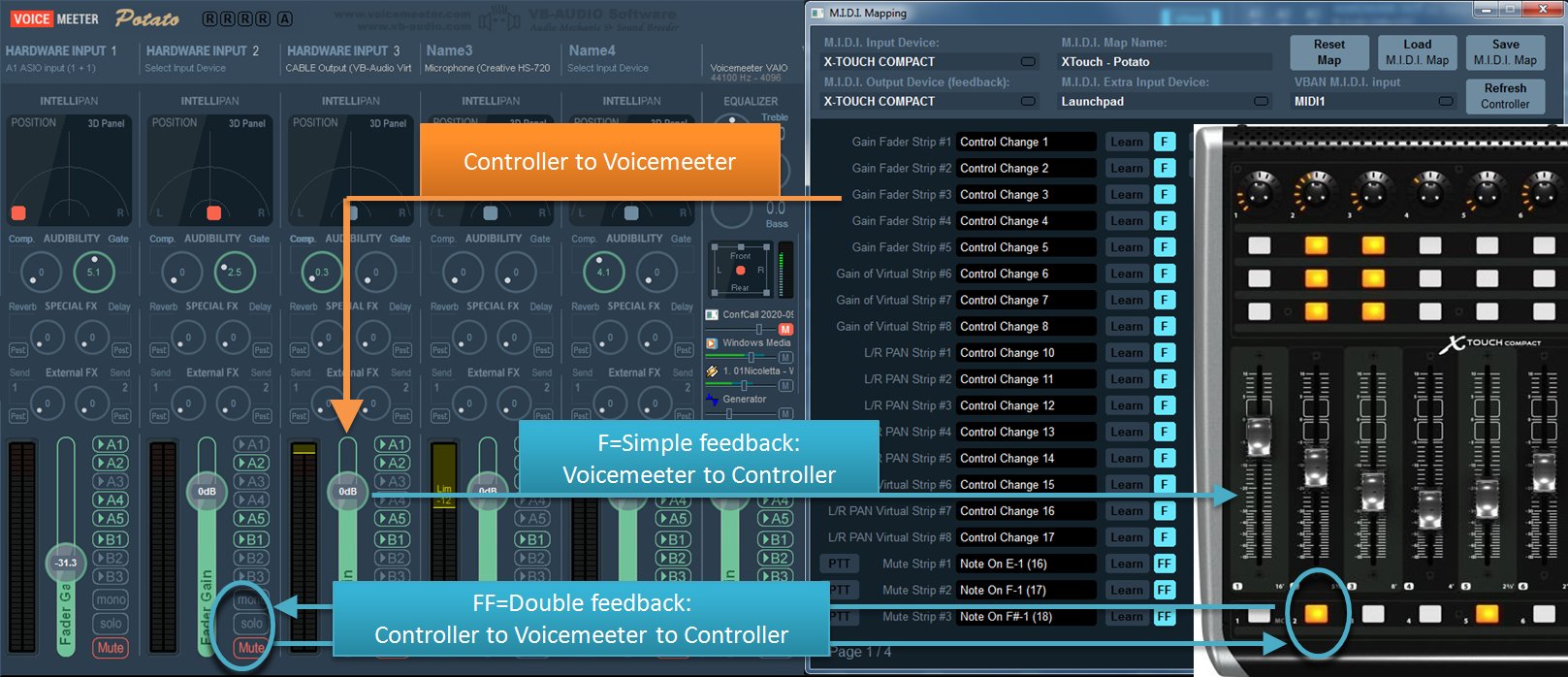Click the FF icon for Mute Strip #2
This screenshot has width=1568, height=677.
point(1165,590)
